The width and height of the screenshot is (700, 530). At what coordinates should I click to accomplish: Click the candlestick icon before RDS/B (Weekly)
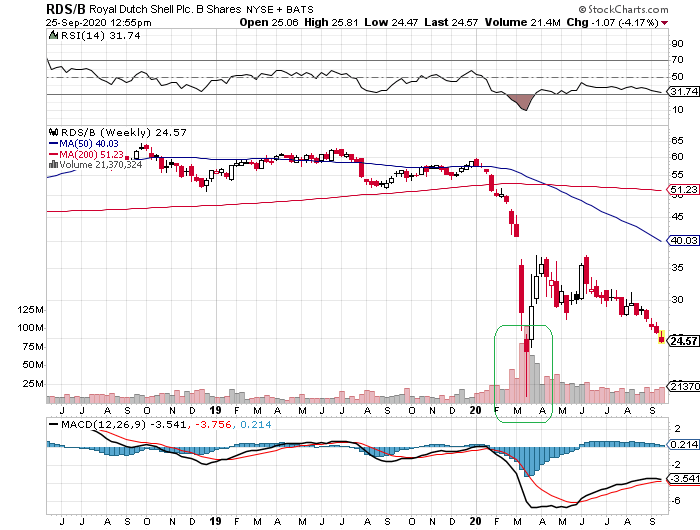(x=54, y=132)
